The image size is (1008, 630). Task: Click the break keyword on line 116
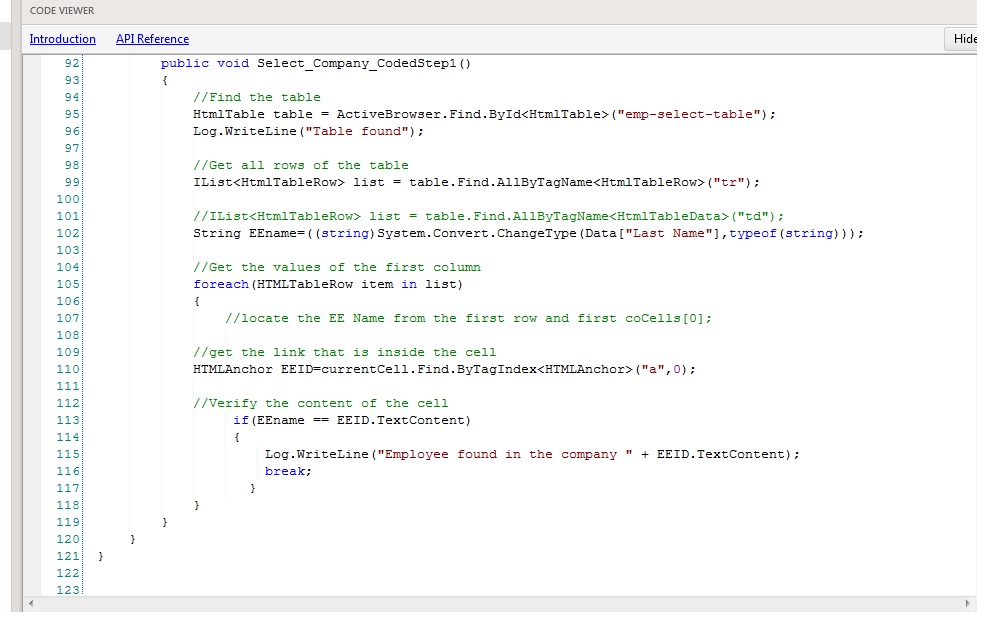tap(288, 471)
